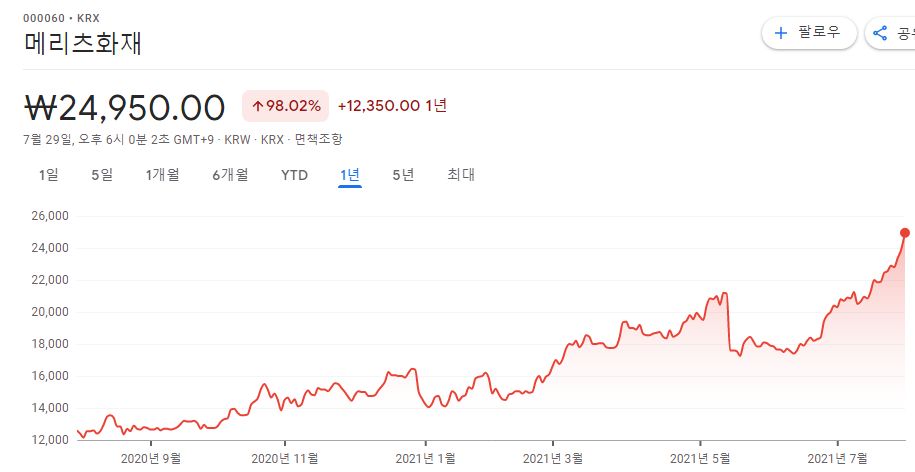Click the +12,350.00 1년 change text
The image size is (915, 472).
392,106
